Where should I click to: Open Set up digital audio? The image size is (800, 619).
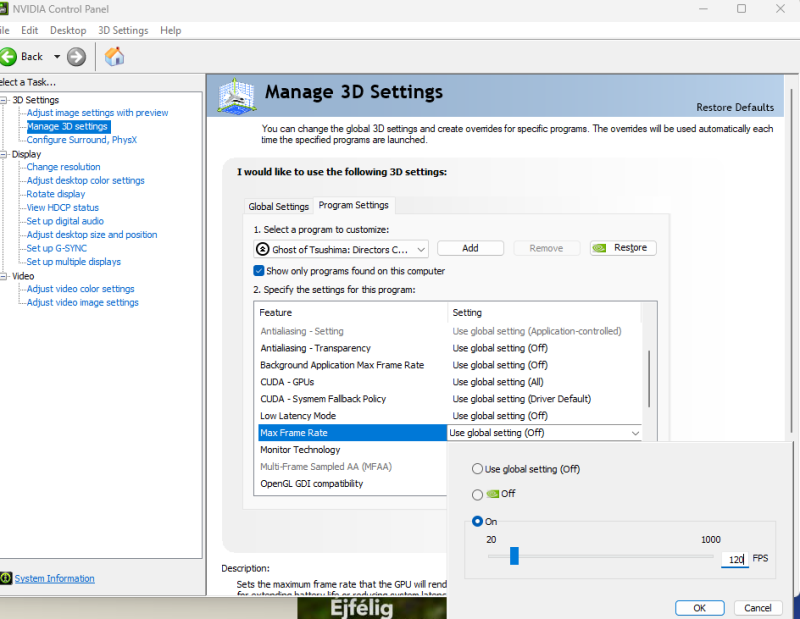65,221
